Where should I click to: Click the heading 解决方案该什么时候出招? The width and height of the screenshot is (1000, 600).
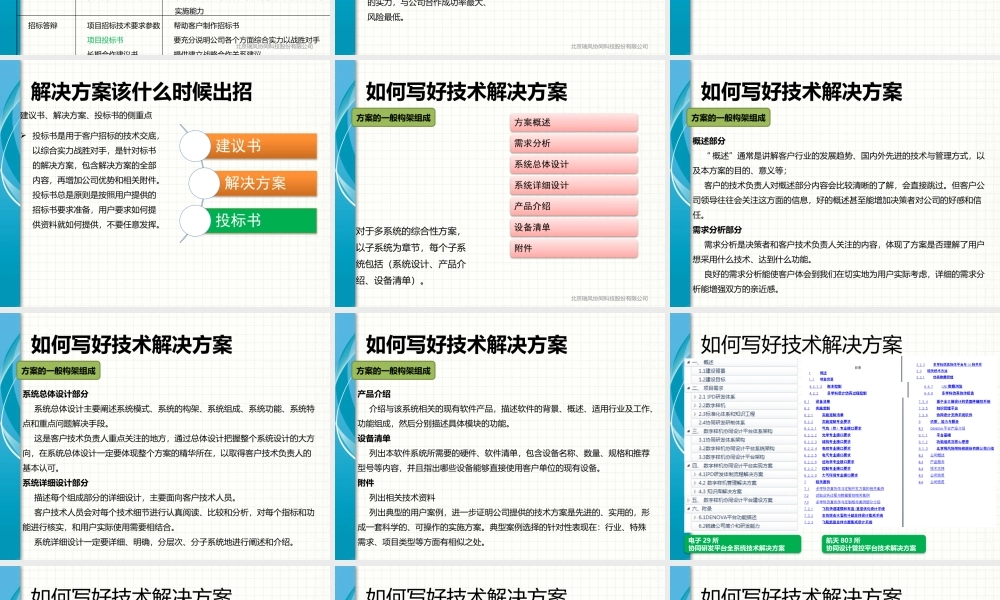[141, 92]
